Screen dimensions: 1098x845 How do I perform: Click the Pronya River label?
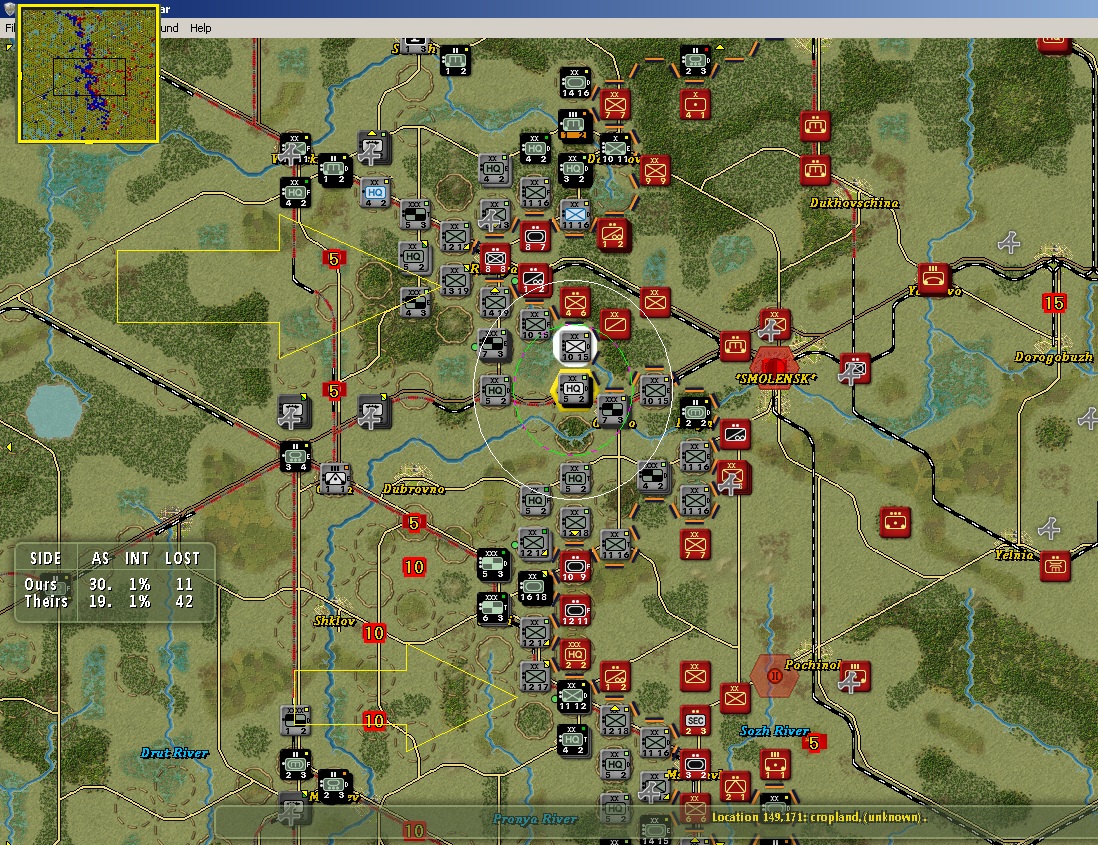click(535, 818)
